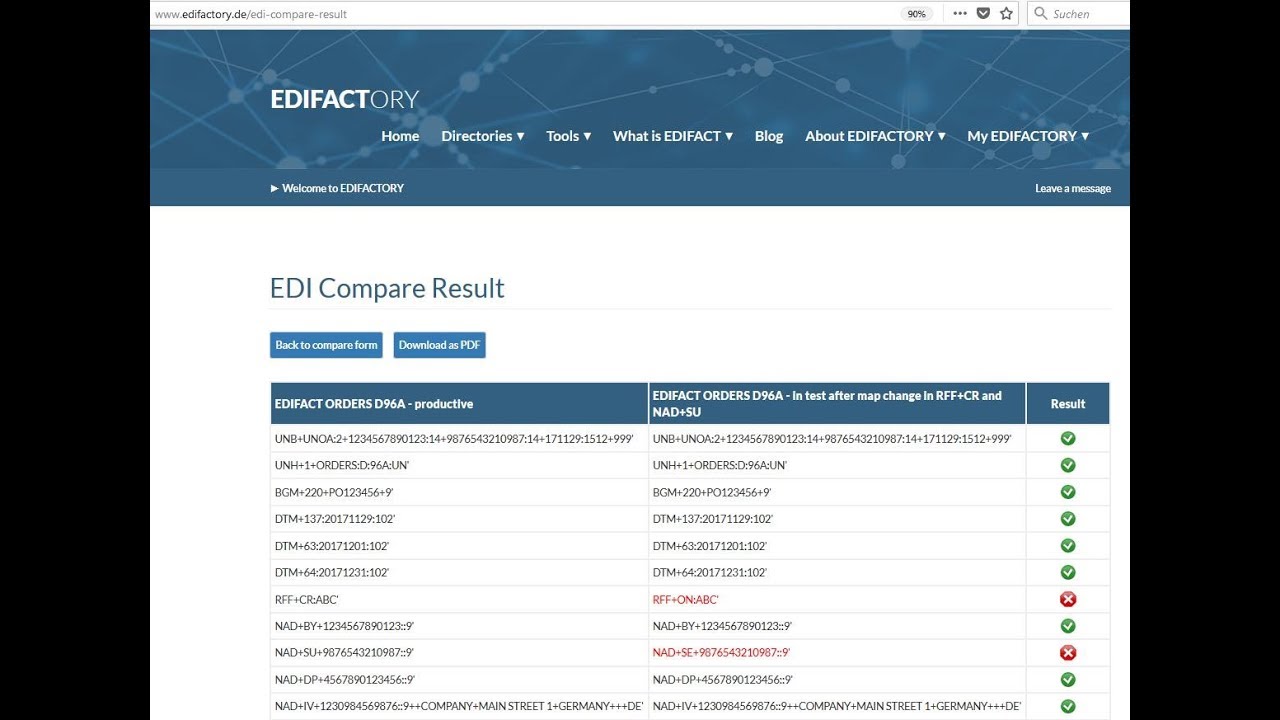Select the test column UNH+1+ORDERS:D:96A:UN' cell
The height and width of the screenshot is (720, 1280).
click(837, 465)
